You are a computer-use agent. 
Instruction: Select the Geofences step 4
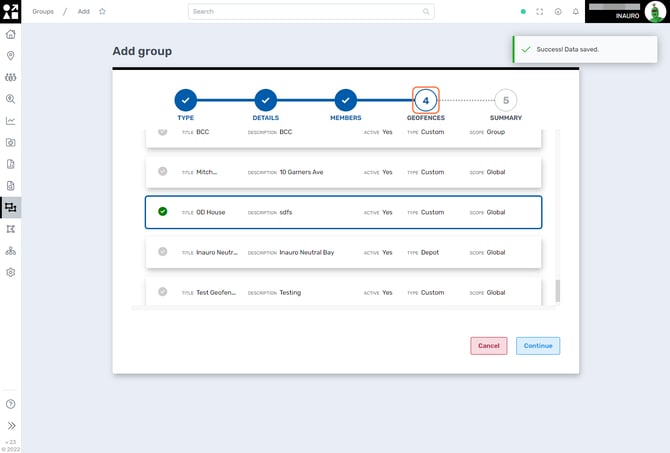pyautogui.click(x=426, y=100)
